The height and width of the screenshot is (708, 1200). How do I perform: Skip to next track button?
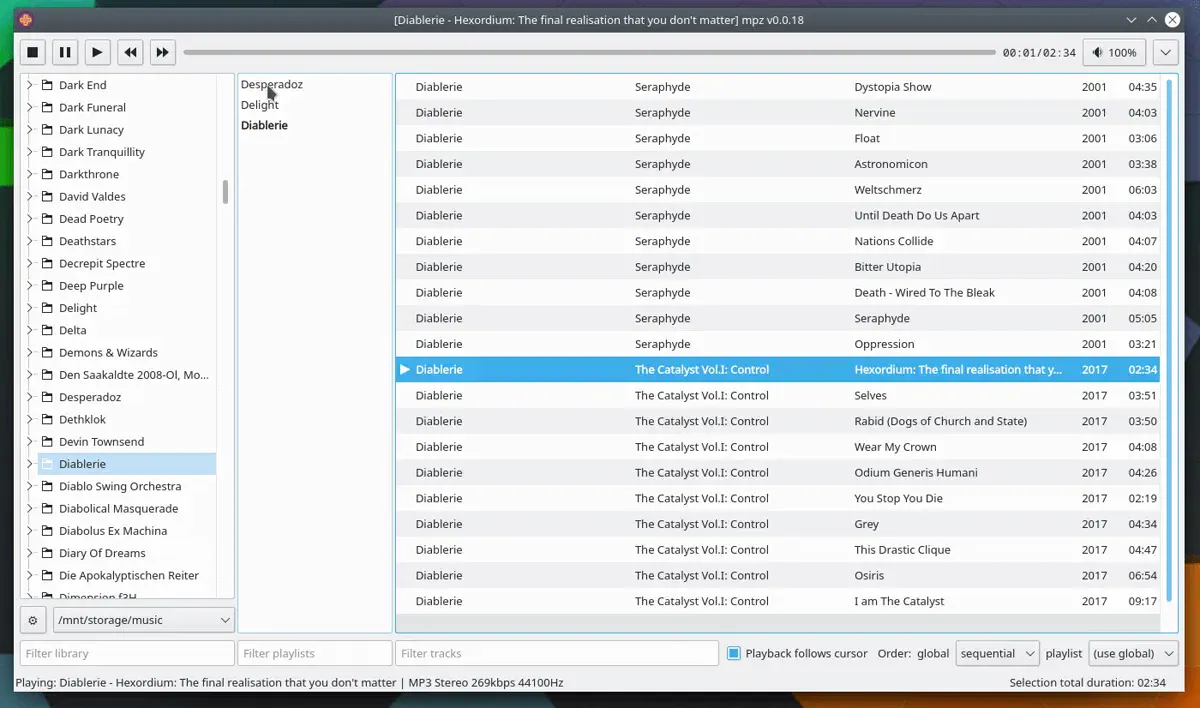tap(162, 53)
